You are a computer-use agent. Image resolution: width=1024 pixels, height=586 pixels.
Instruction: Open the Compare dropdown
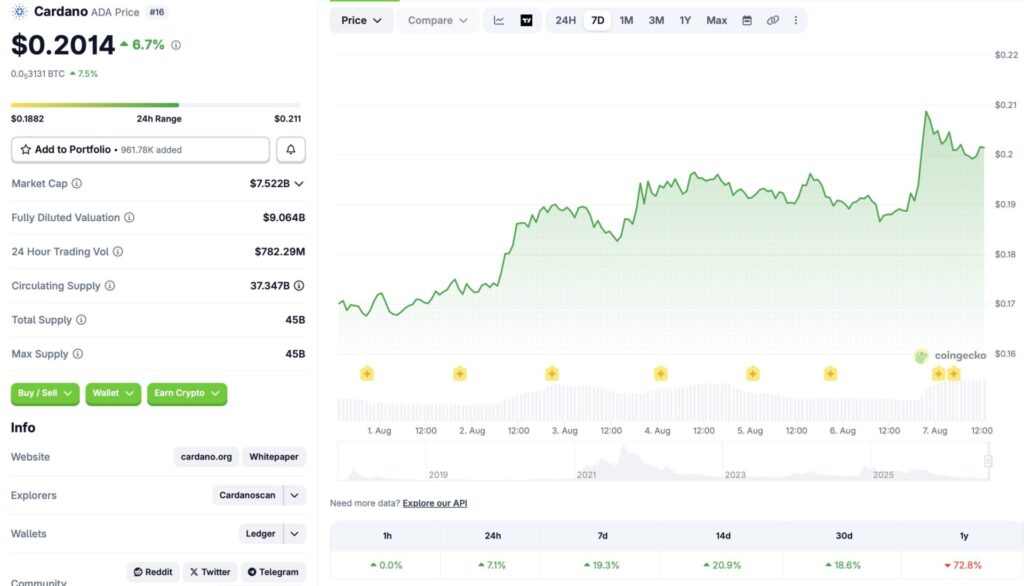point(438,20)
